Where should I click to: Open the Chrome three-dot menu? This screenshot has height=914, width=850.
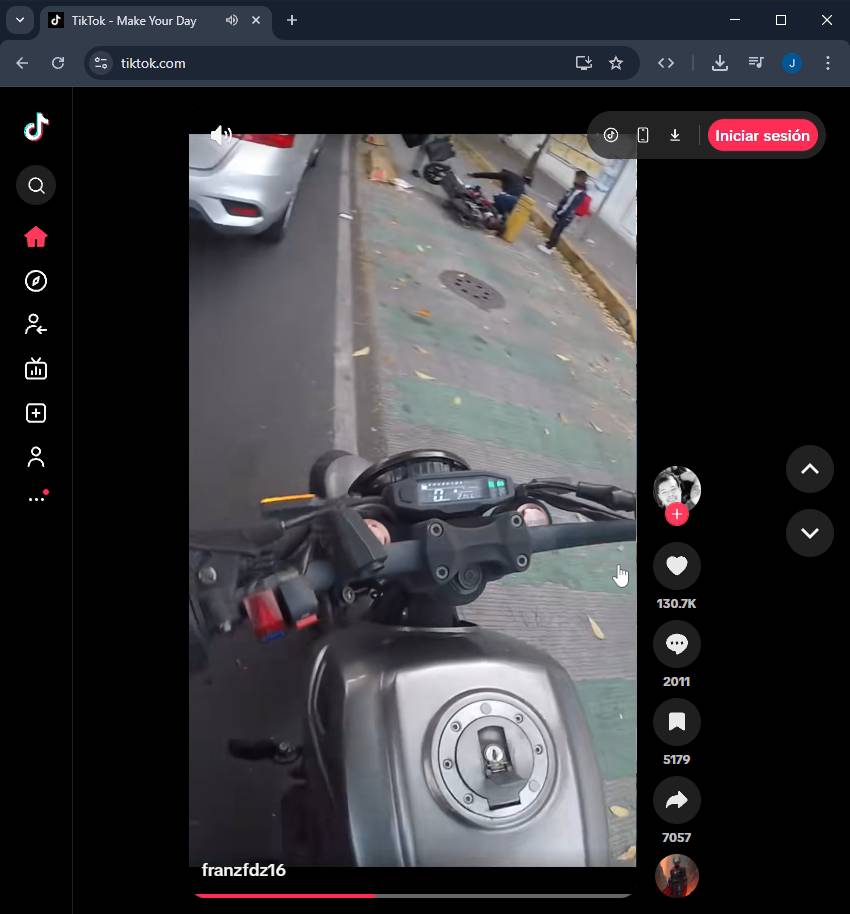pyautogui.click(x=827, y=63)
